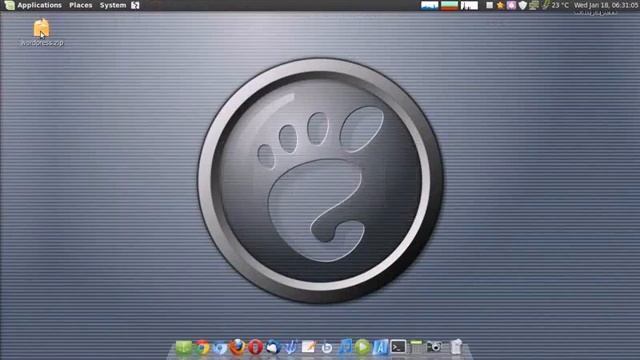Open the calculator icon in the dock
640x360 pixels.
click(416, 347)
